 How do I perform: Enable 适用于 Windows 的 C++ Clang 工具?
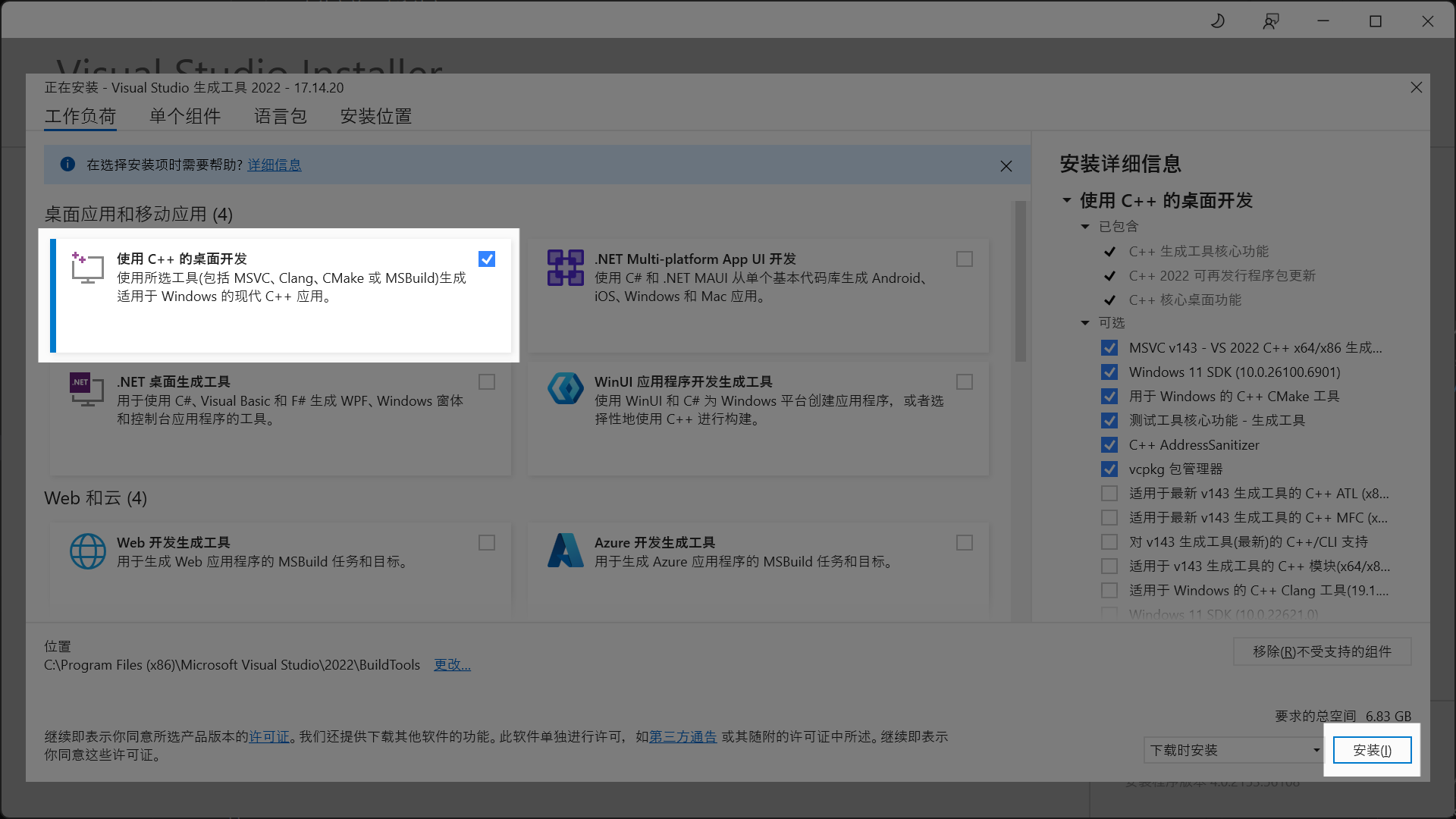pyautogui.click(x=1109, y=591)
